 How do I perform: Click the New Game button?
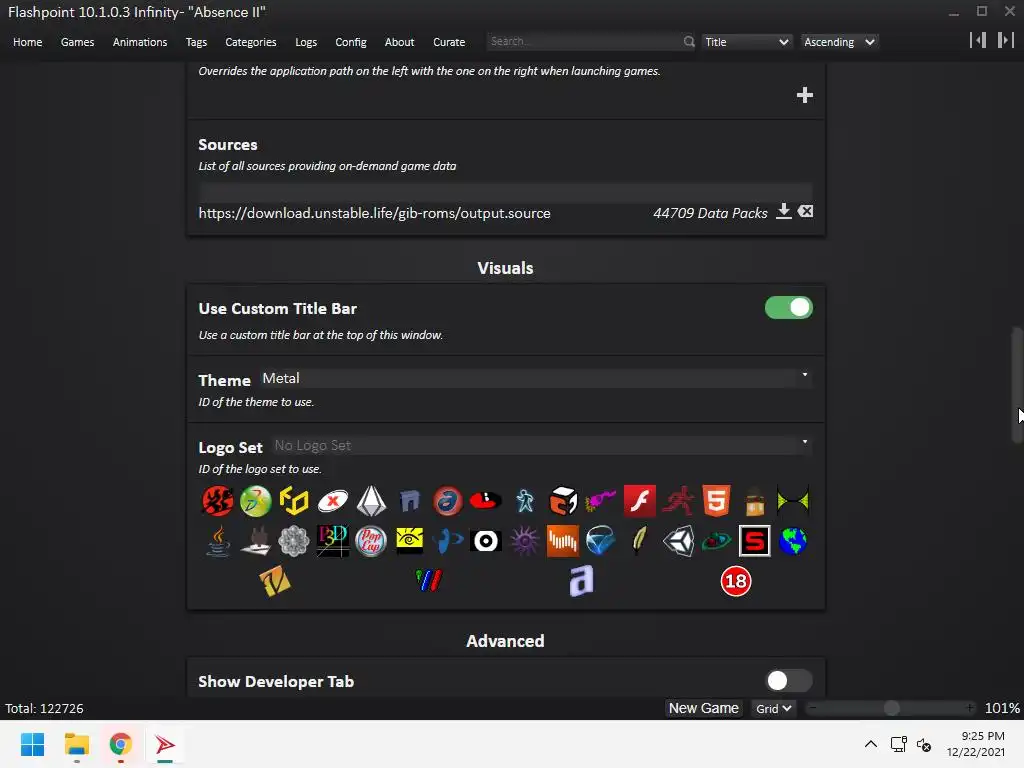703,709
